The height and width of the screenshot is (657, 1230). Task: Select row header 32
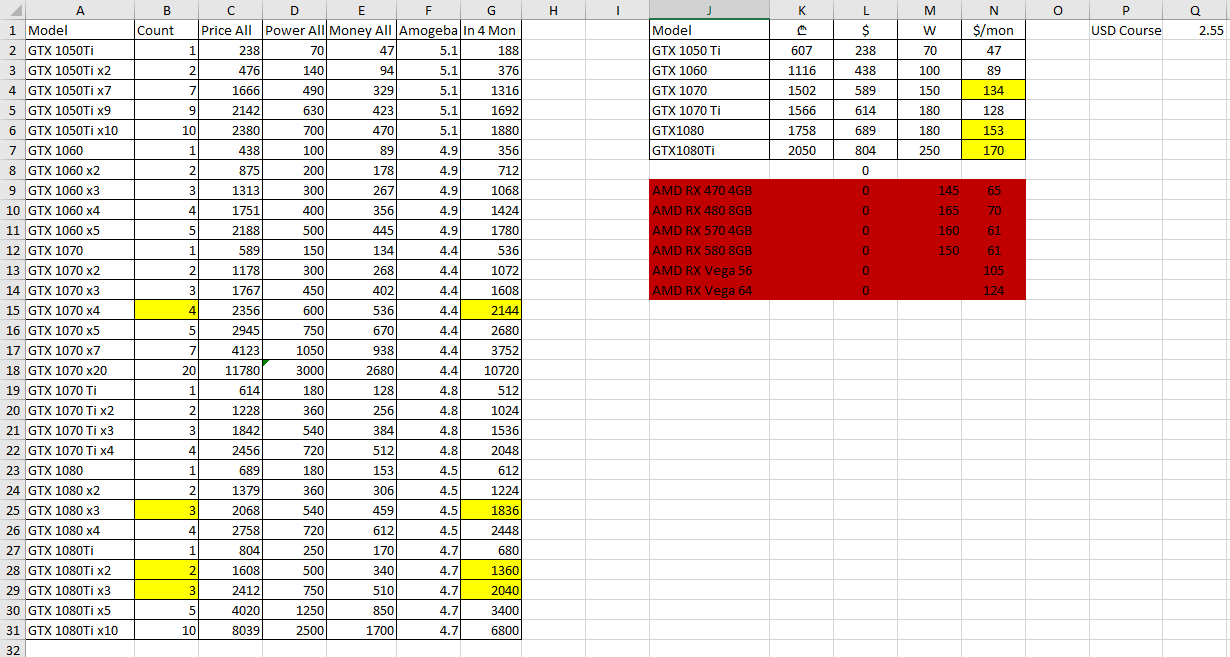click(x=12, y=650)
